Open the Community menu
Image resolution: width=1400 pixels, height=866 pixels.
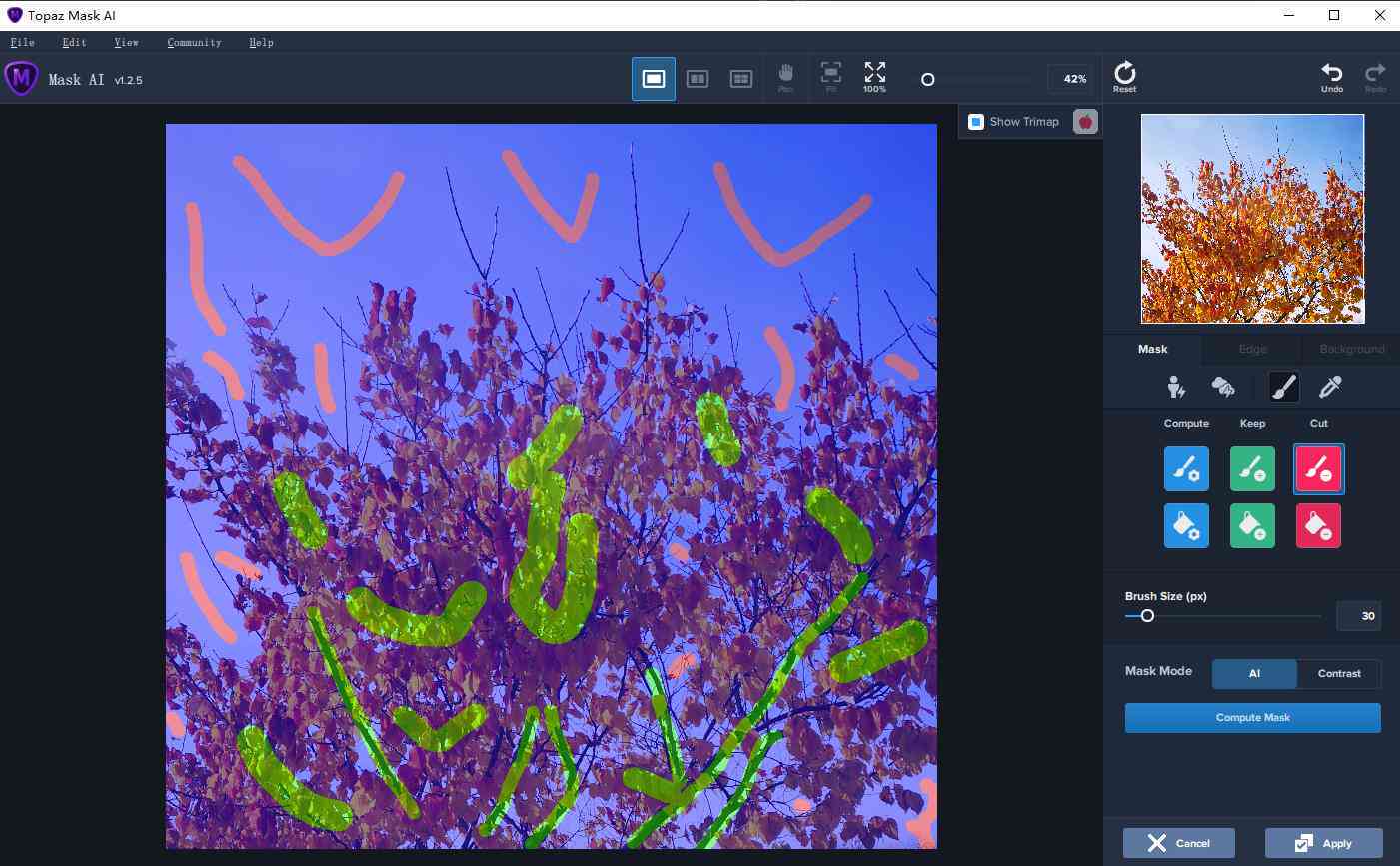194,43
